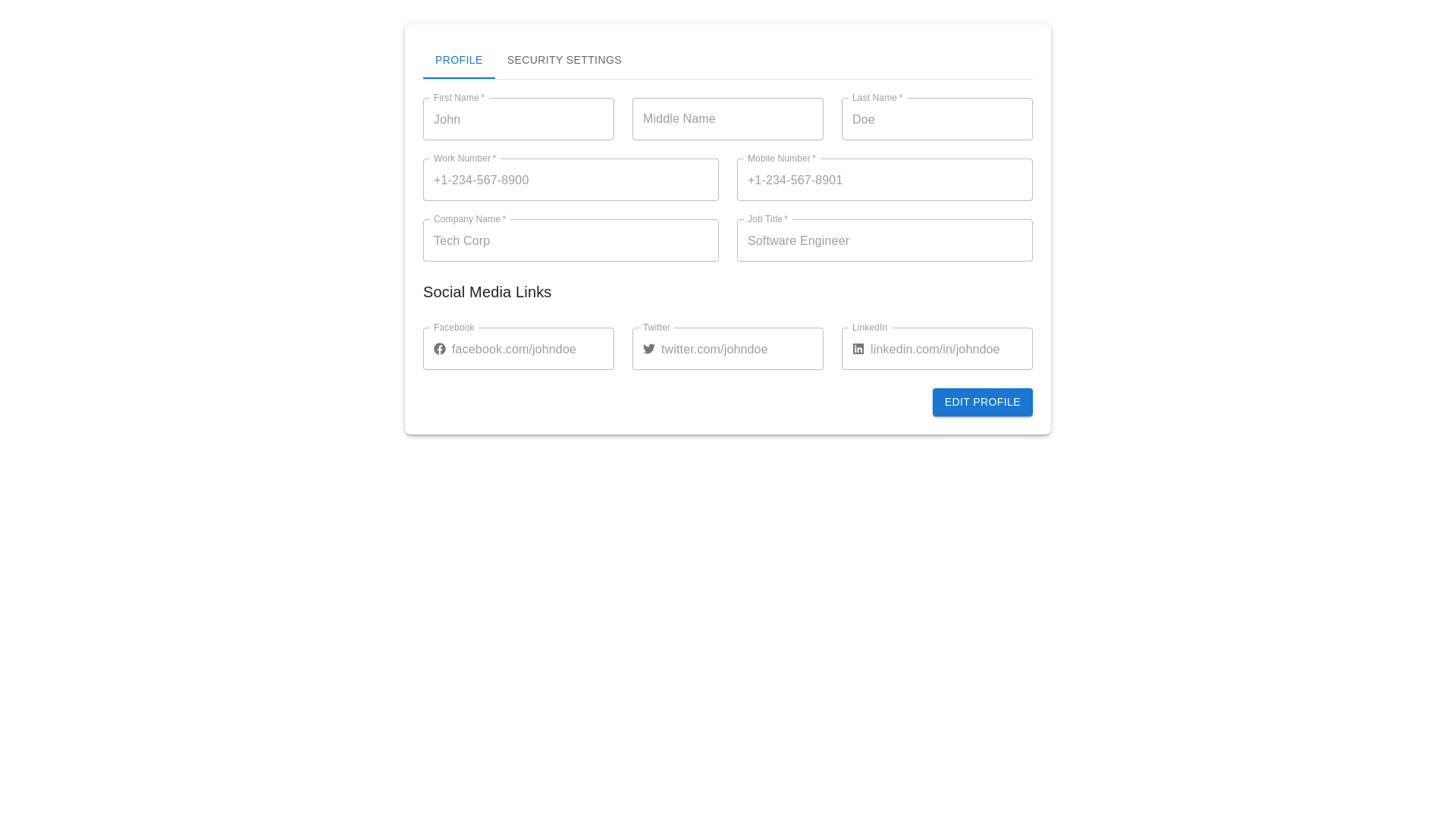1456x819 pixels.
Task: Click the Edit Profile button
Action: click(x=983, y=402)
